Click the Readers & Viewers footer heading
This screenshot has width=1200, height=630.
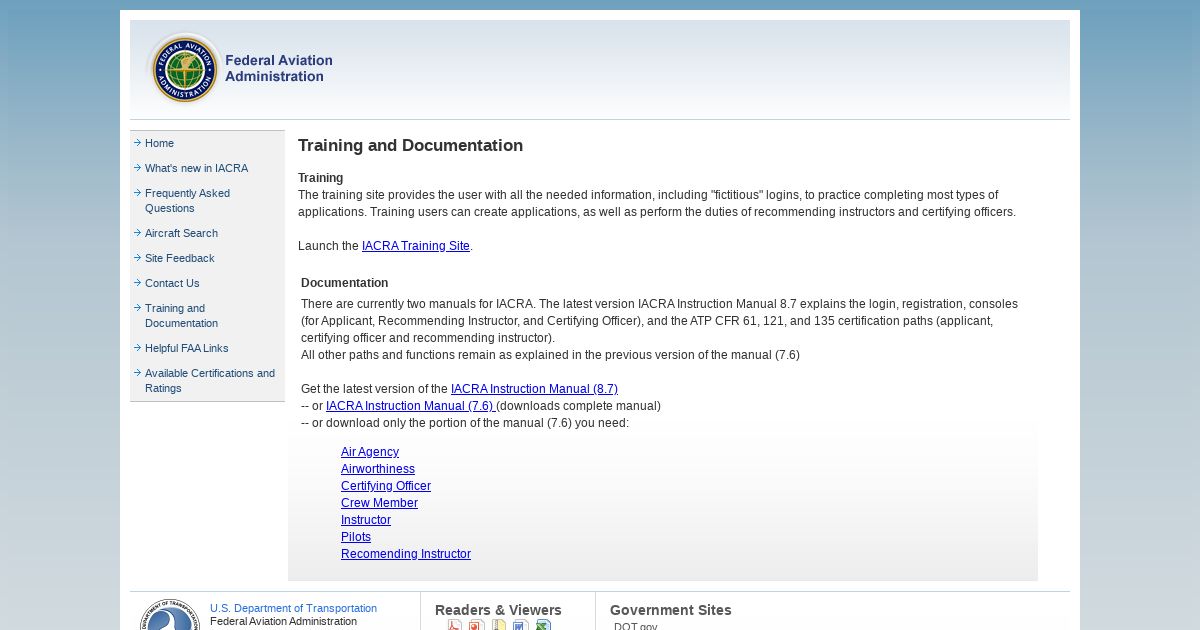coord(498,610)
